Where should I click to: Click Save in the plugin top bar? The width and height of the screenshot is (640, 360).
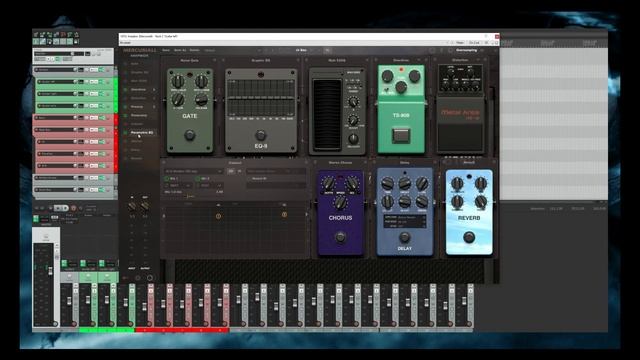click(x=166, y=50)
